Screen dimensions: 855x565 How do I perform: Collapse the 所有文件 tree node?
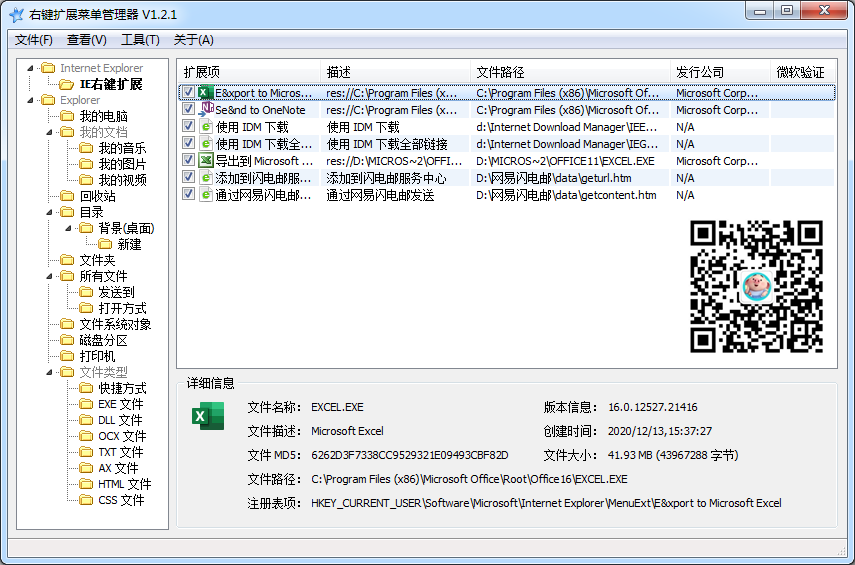point(50,277)
